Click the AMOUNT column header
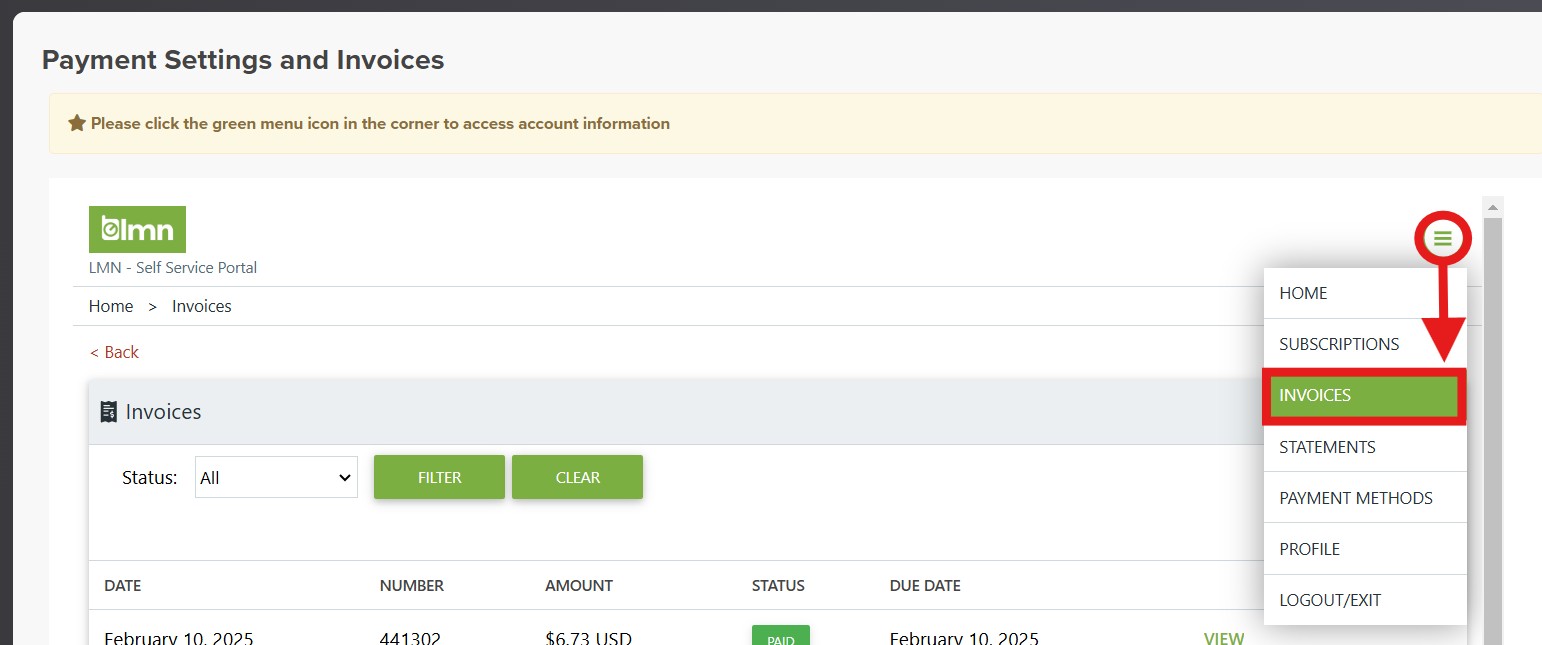This screenshot has width=1542, height=645. (579, 586)
